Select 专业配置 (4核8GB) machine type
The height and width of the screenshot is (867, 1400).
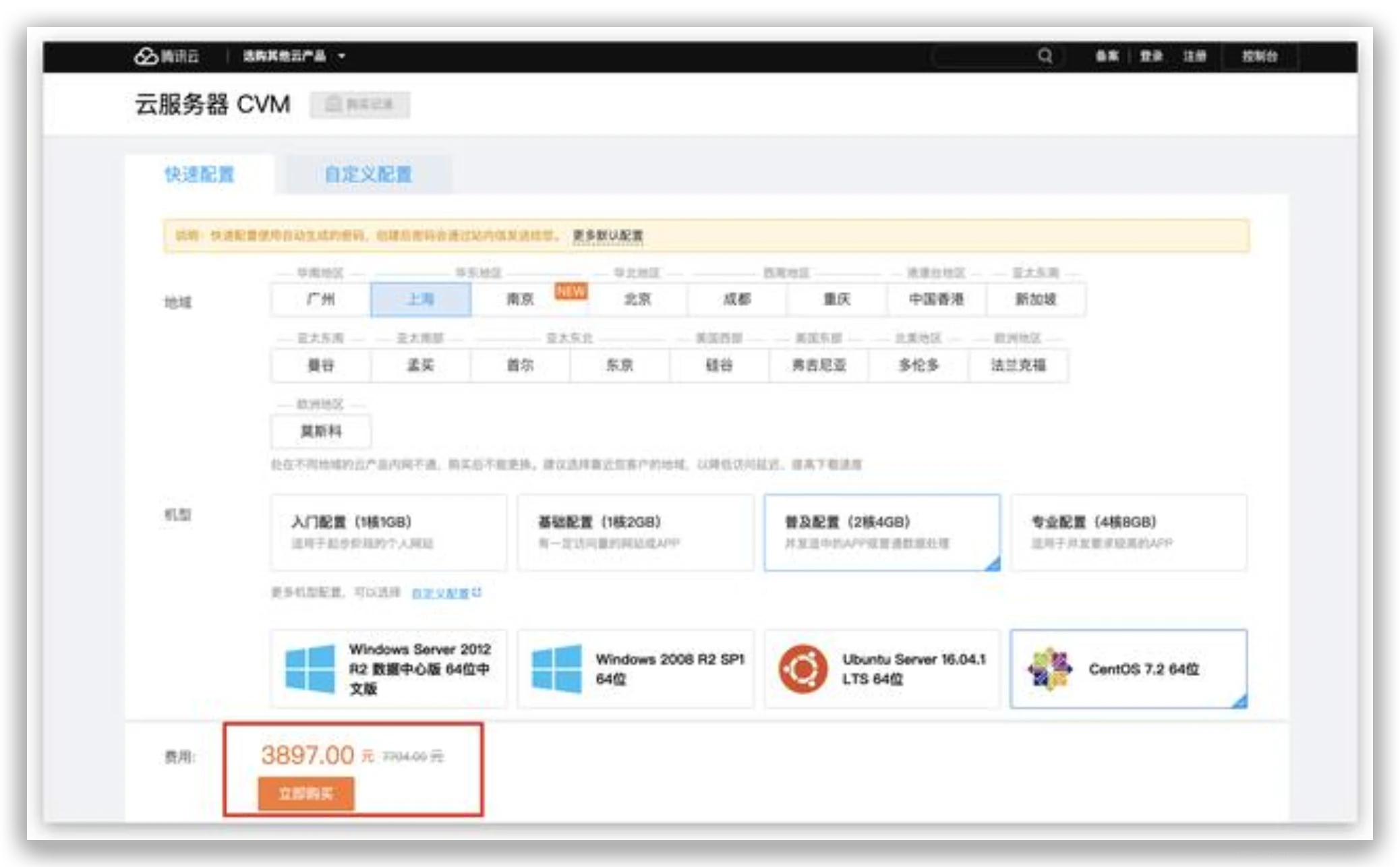point(1129,533)
